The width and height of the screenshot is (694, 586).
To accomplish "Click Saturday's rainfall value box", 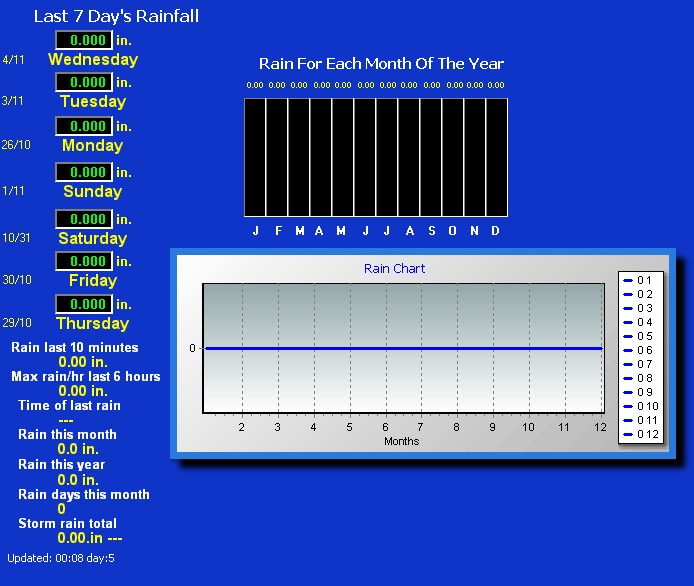I will [83, 219].
